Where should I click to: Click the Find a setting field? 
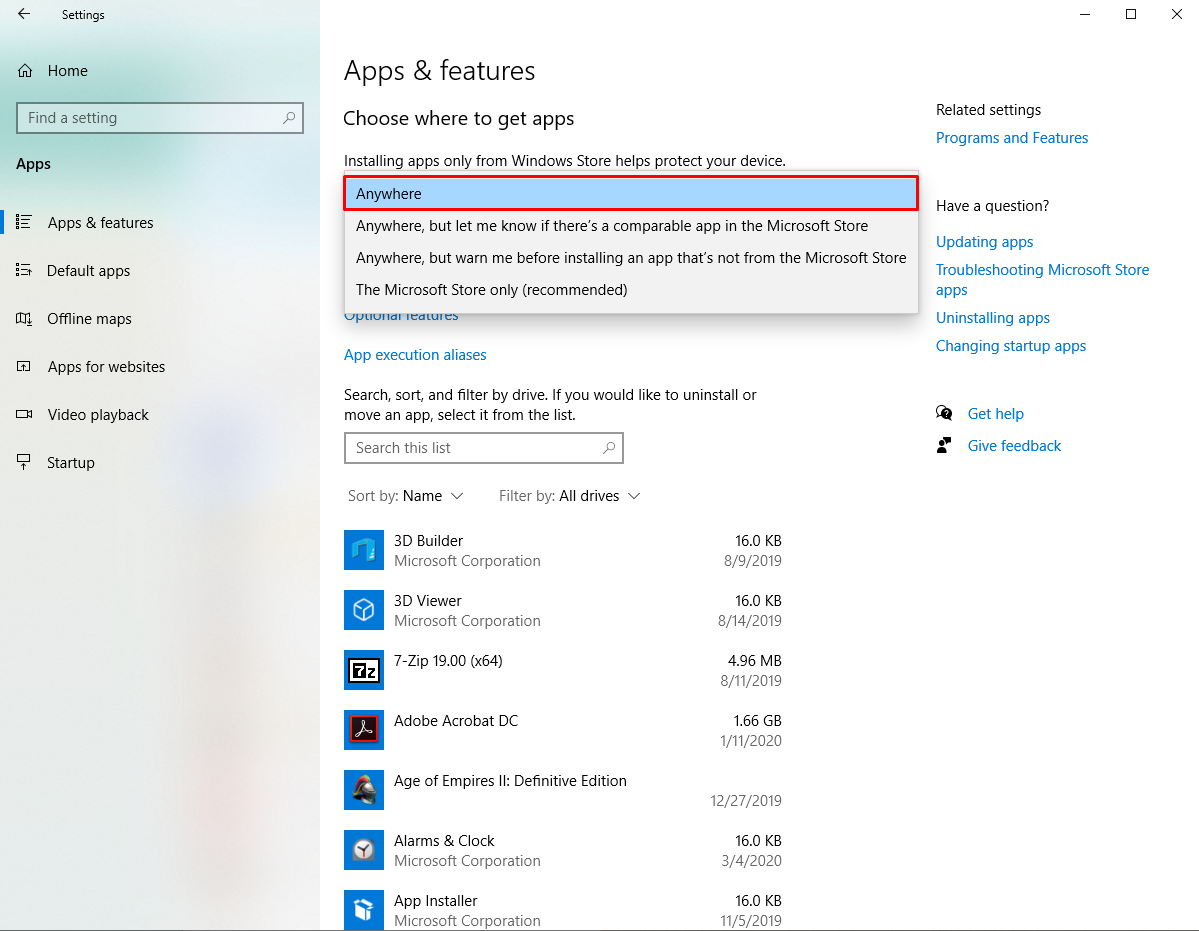coord(160,118)
